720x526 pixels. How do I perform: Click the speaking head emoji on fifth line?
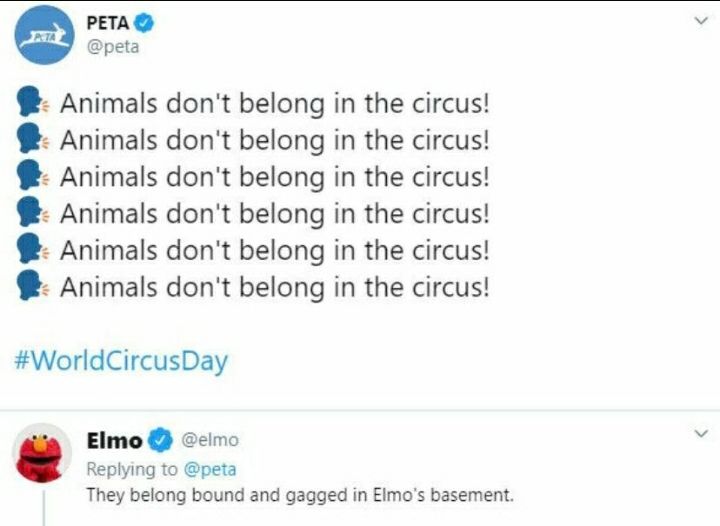pyautogui.click(x=34, y=251)
